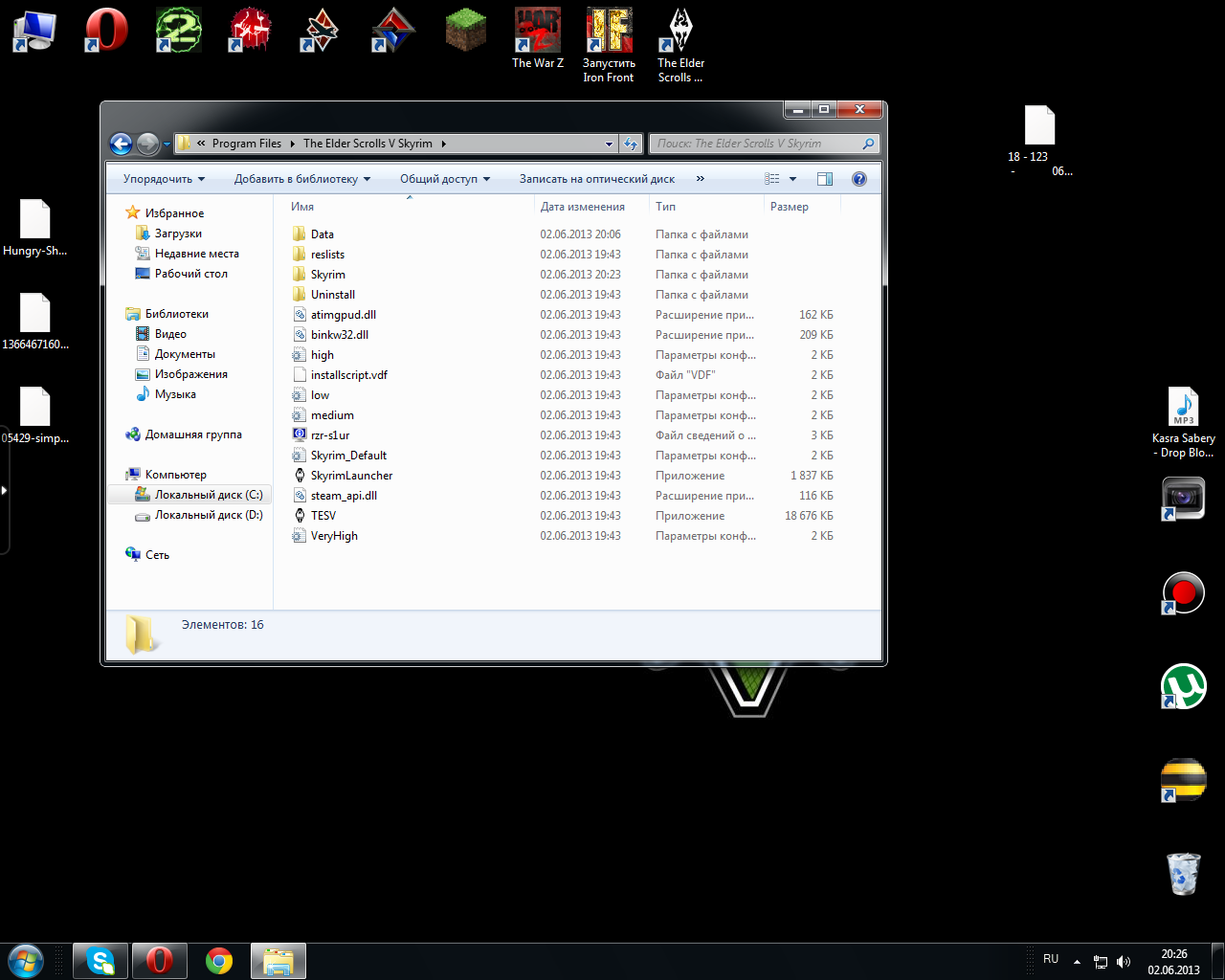Select the 05429-simp... desktop file
The height and width of the screenshot is (980, 1225).
(35, 415)
